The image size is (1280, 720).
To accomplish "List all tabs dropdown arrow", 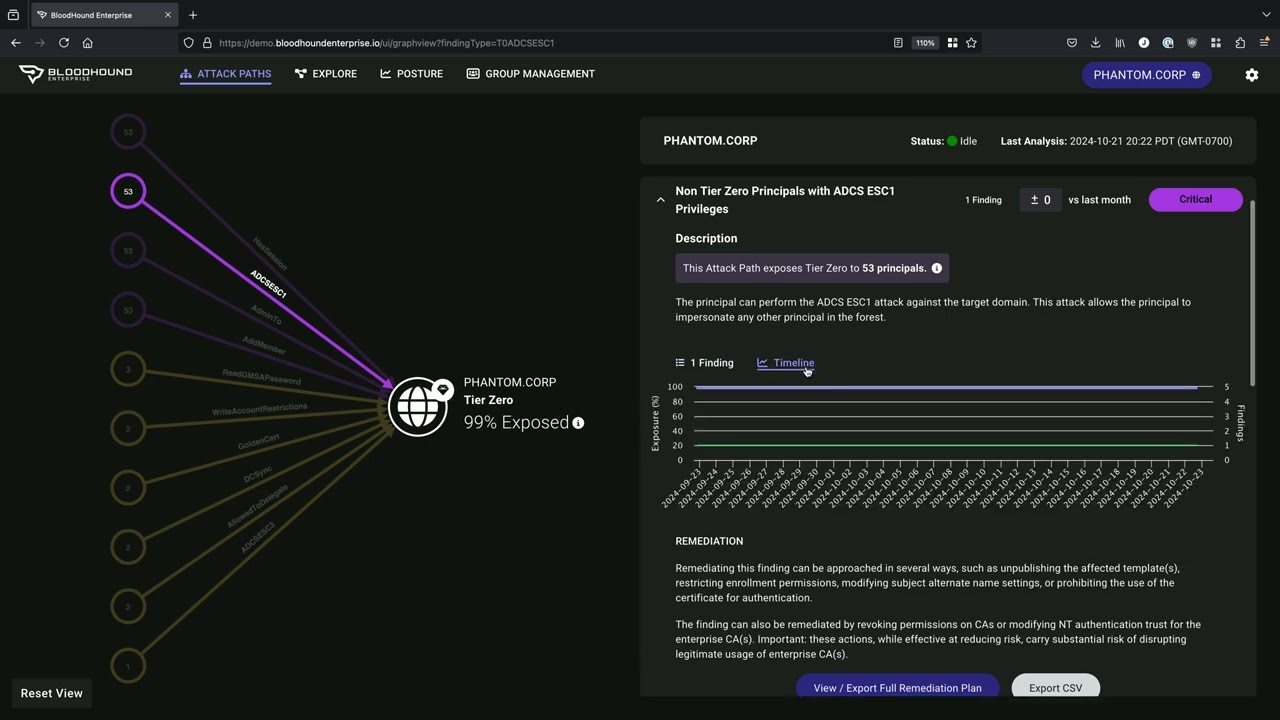I will (x=1266, y=15).
